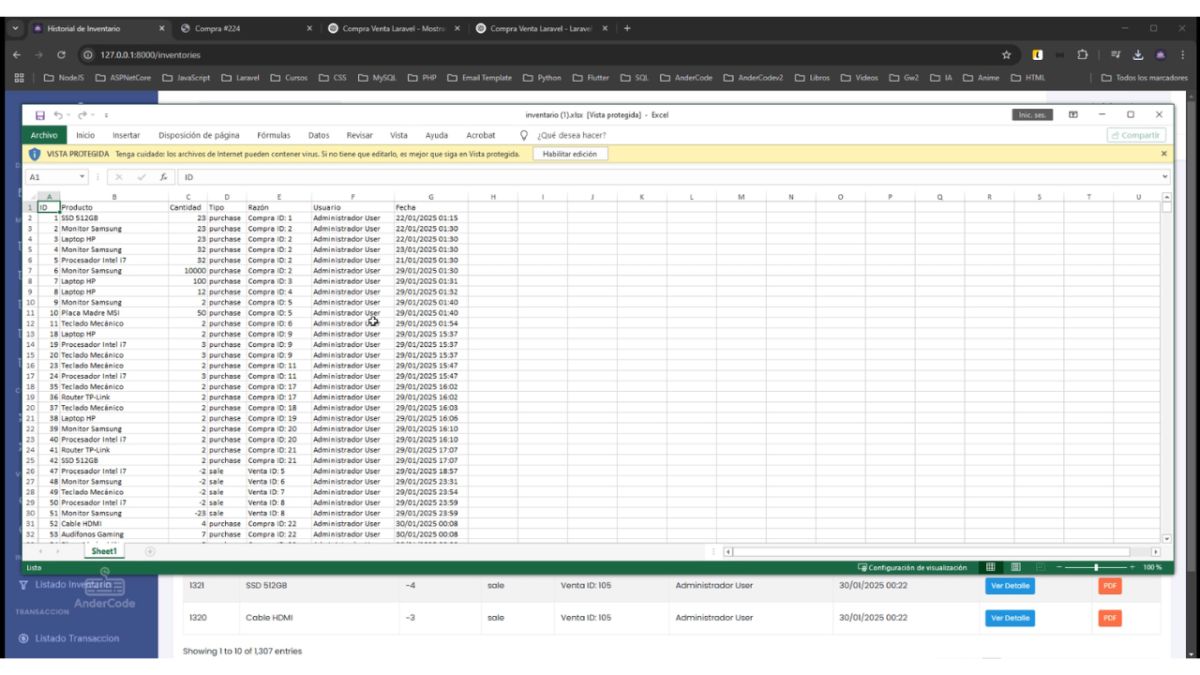Click the Save icon in Excel's quick access toolbar

[41, 115]
